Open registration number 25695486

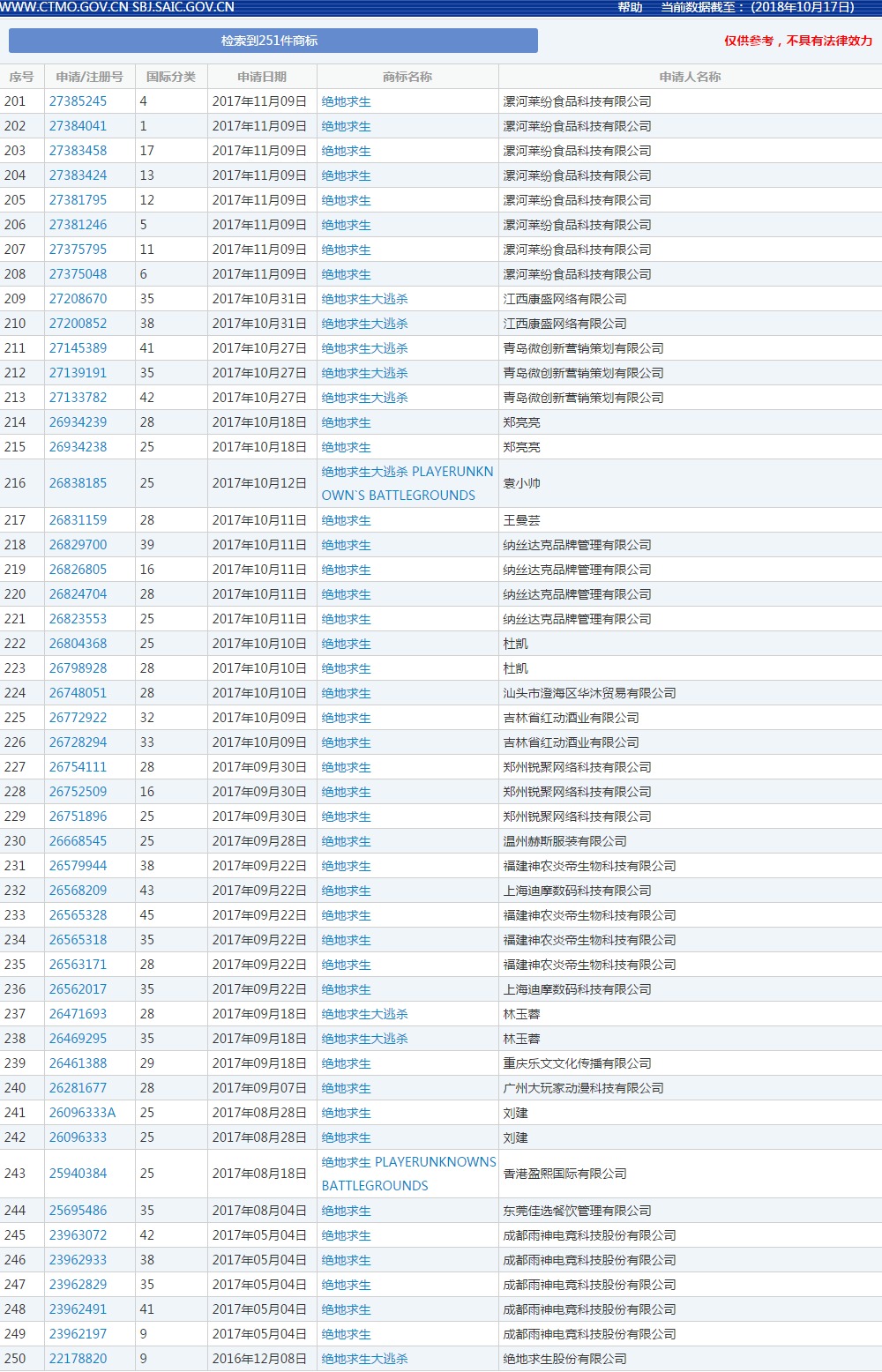point(78,1211)
